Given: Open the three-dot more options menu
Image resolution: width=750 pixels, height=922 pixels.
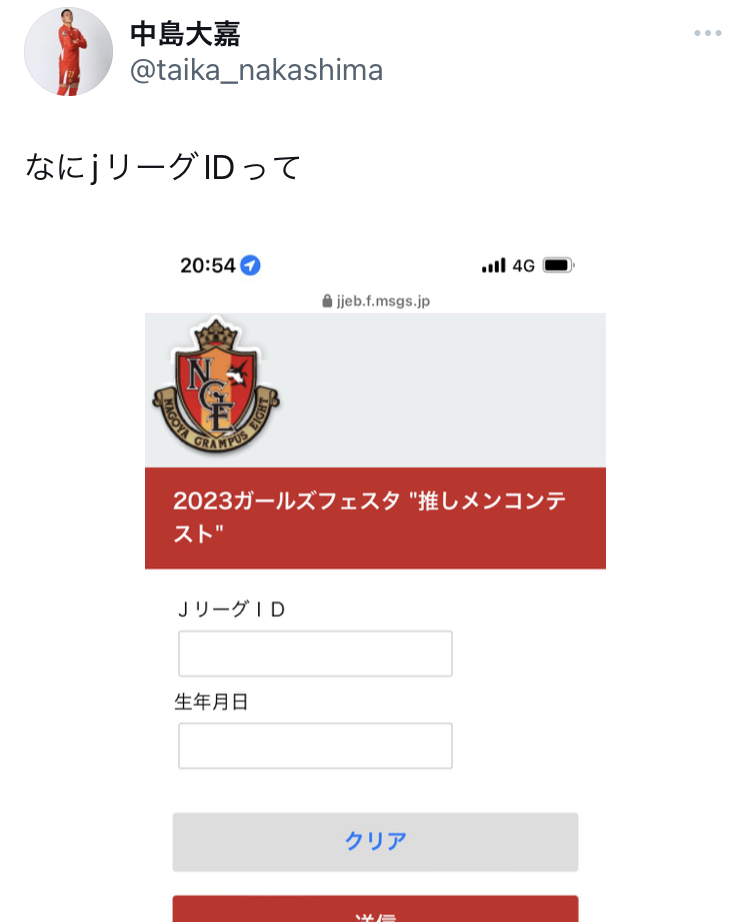Looking at the screenshot, I should 707,33.
